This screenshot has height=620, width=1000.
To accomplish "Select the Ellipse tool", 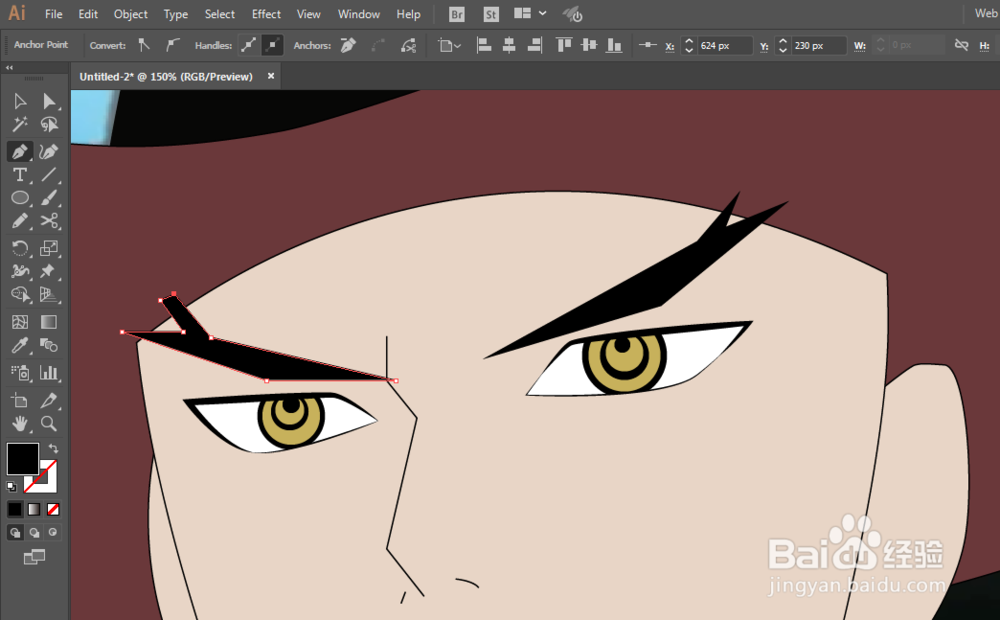I will tap(20, 198).
